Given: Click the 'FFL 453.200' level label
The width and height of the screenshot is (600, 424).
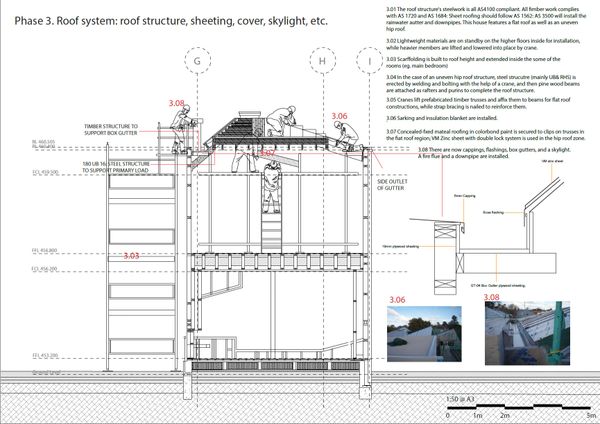Looking at the screenshot, I should click(x=45, y=356).
